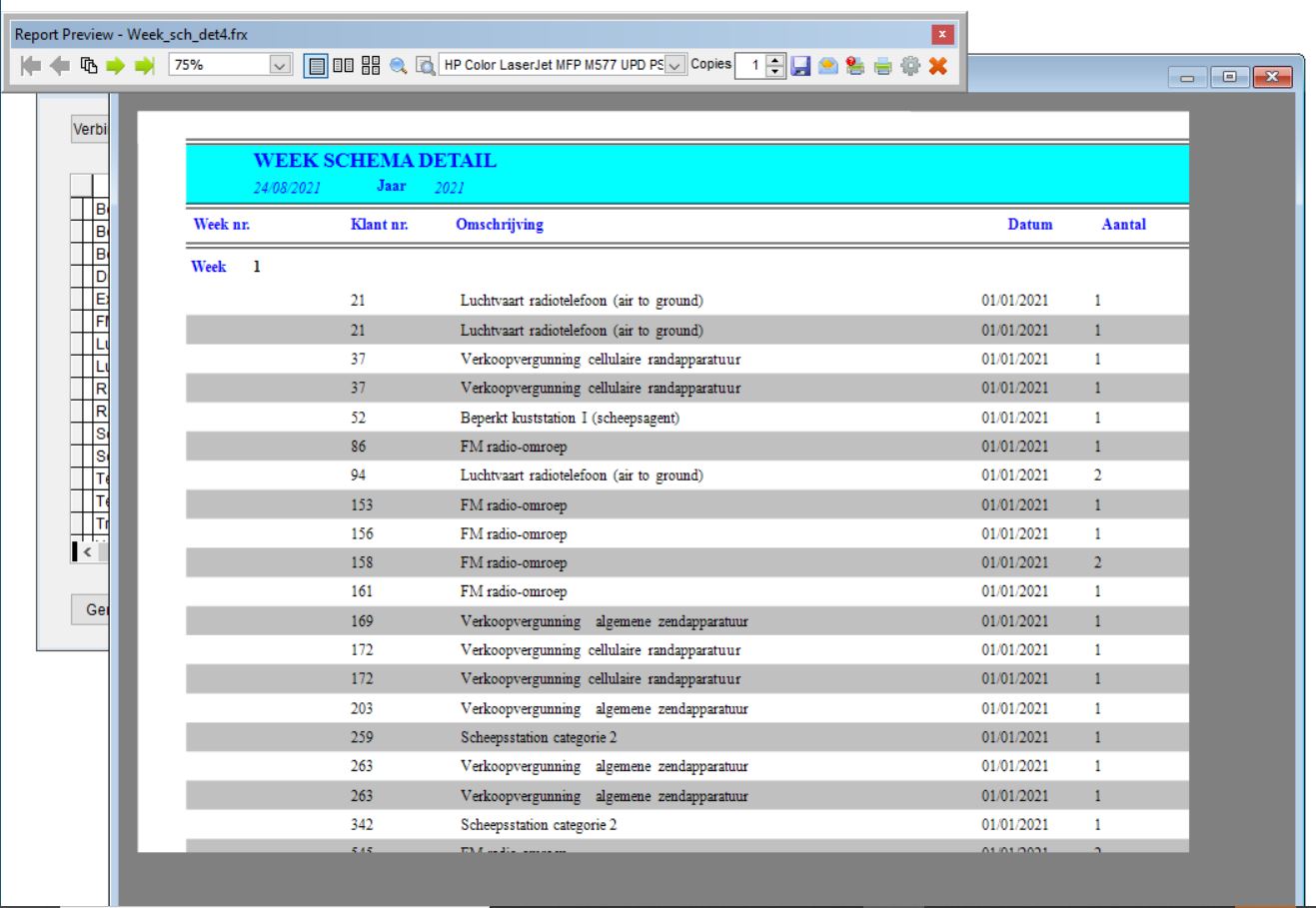
Task: Click into the Copies number field
Action: [751, 66]
